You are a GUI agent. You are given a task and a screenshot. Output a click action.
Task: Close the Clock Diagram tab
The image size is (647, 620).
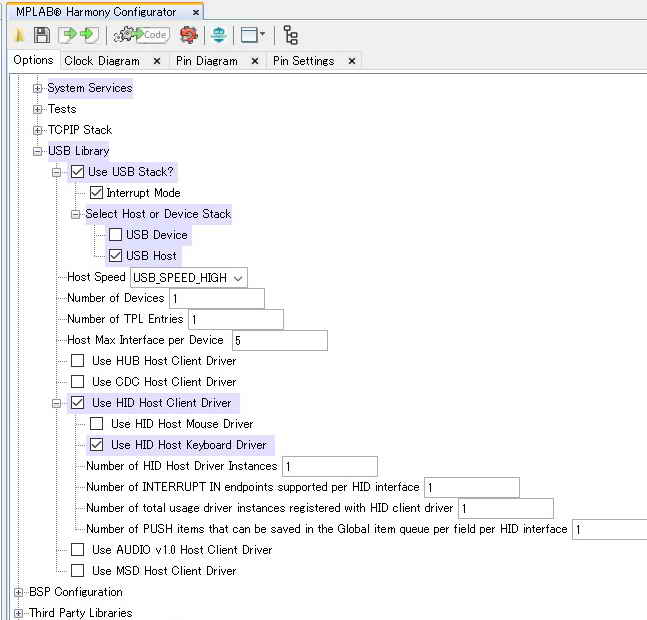157,61
